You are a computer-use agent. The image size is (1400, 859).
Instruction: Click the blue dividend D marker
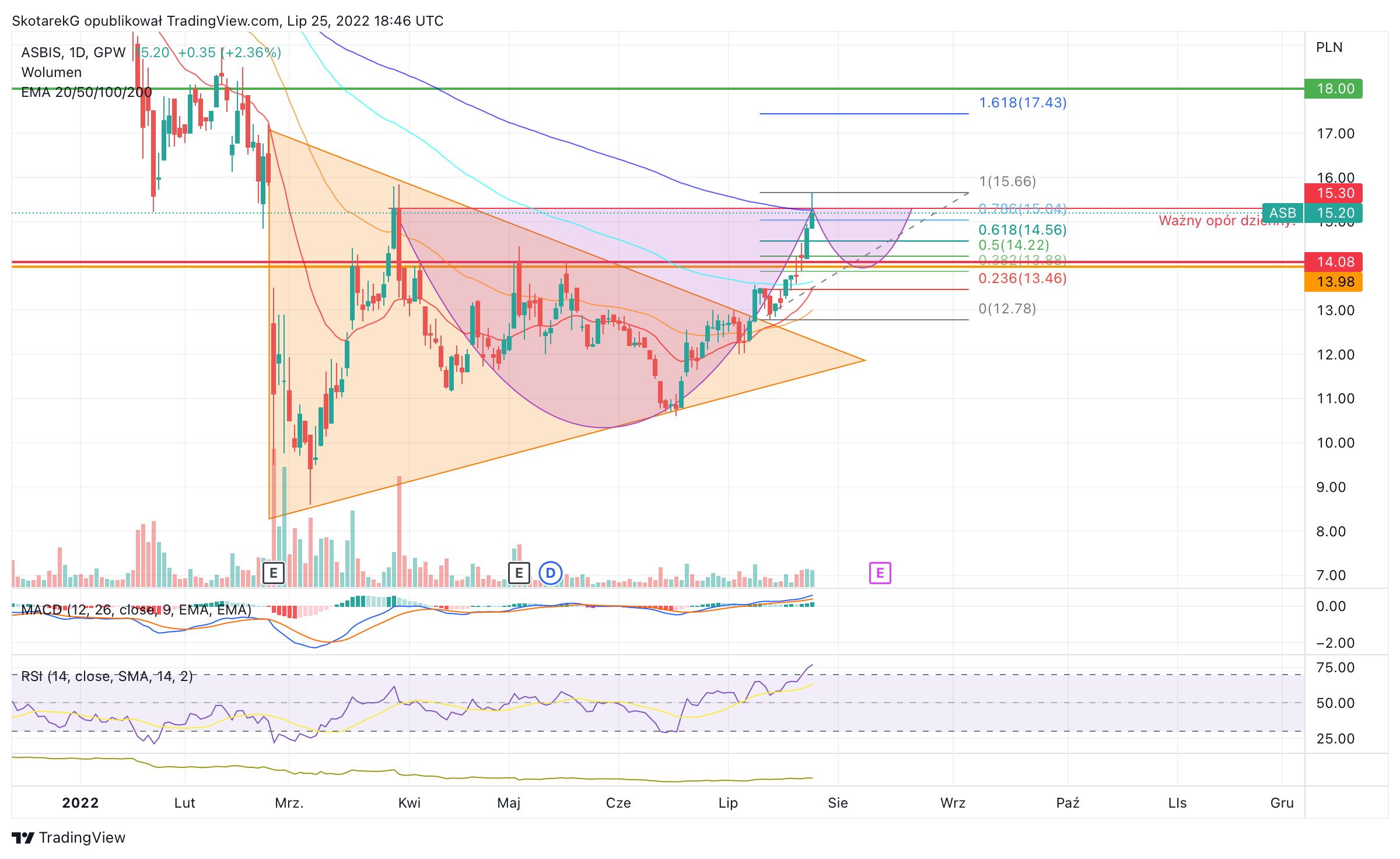pyautogui.click(x=550, y=573)
